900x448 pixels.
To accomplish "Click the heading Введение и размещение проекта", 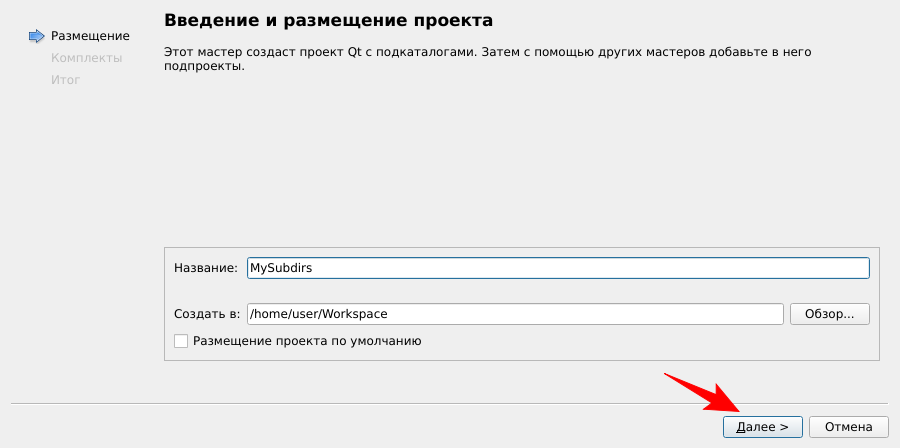I will click(x=328, y=20).
